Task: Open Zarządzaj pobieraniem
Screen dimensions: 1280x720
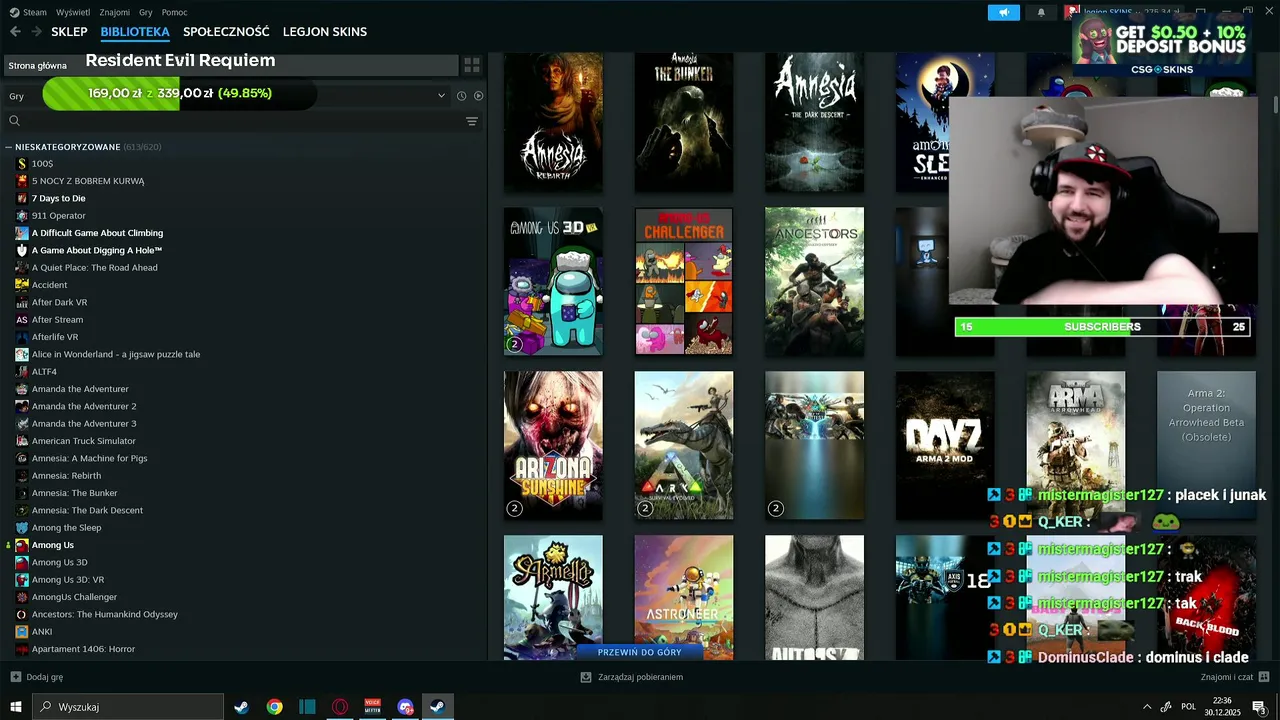Action: click(640, 677)
